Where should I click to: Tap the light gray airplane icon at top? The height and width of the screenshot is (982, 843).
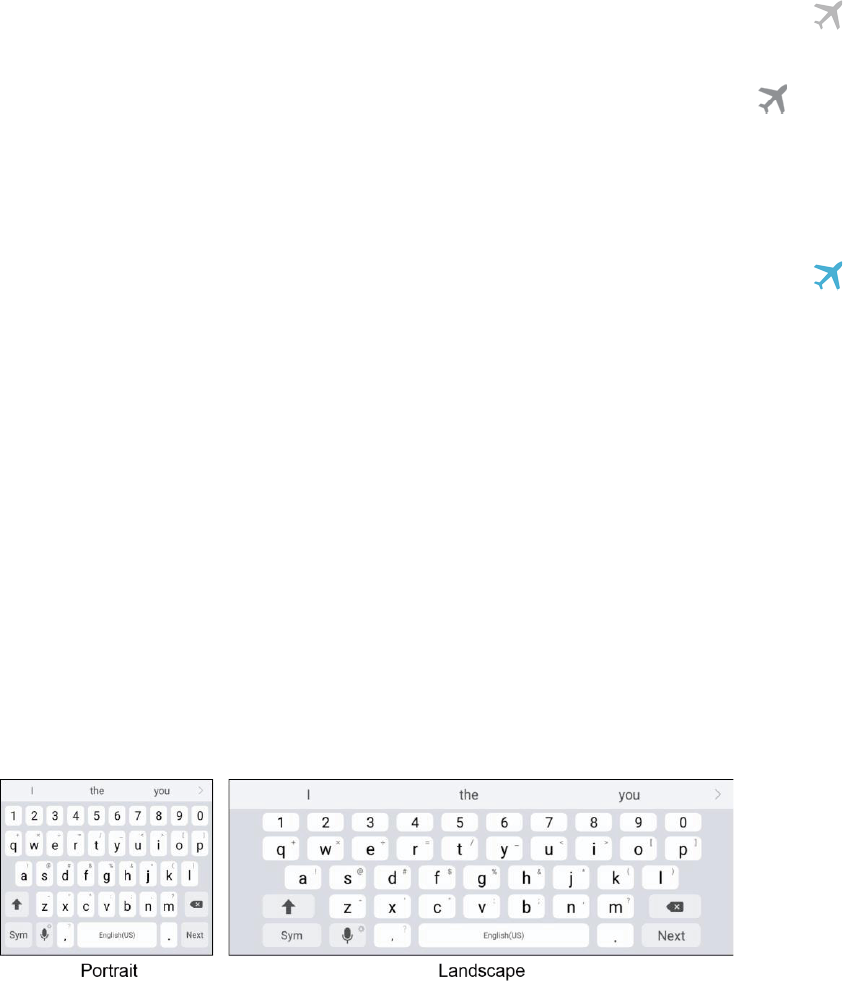tap(828, 15)
